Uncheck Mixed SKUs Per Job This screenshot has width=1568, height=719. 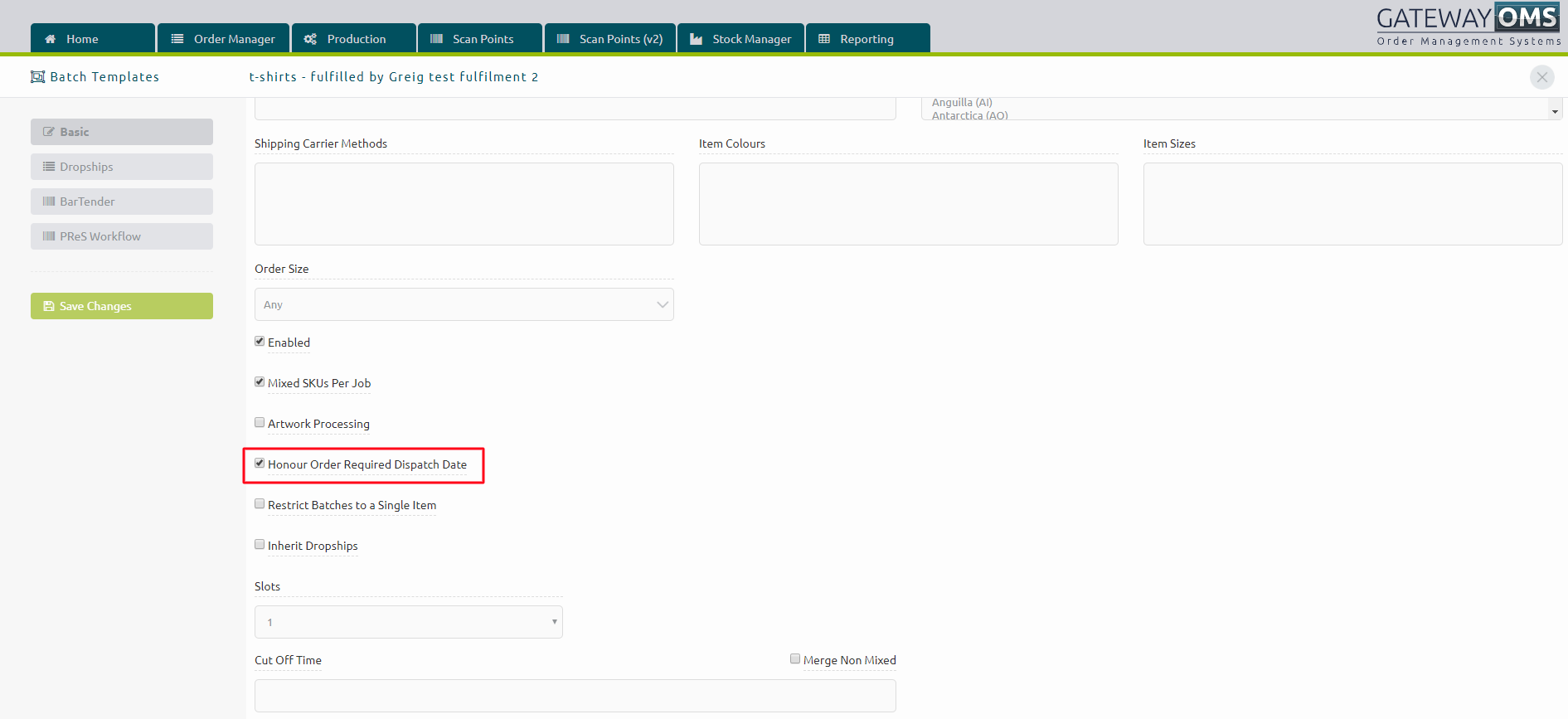260,382
